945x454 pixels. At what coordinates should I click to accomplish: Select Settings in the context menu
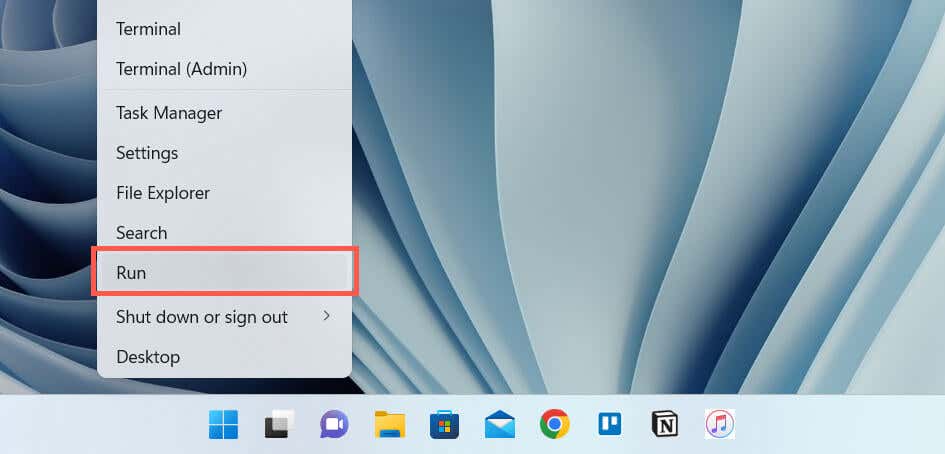click(x=147, y=153)
